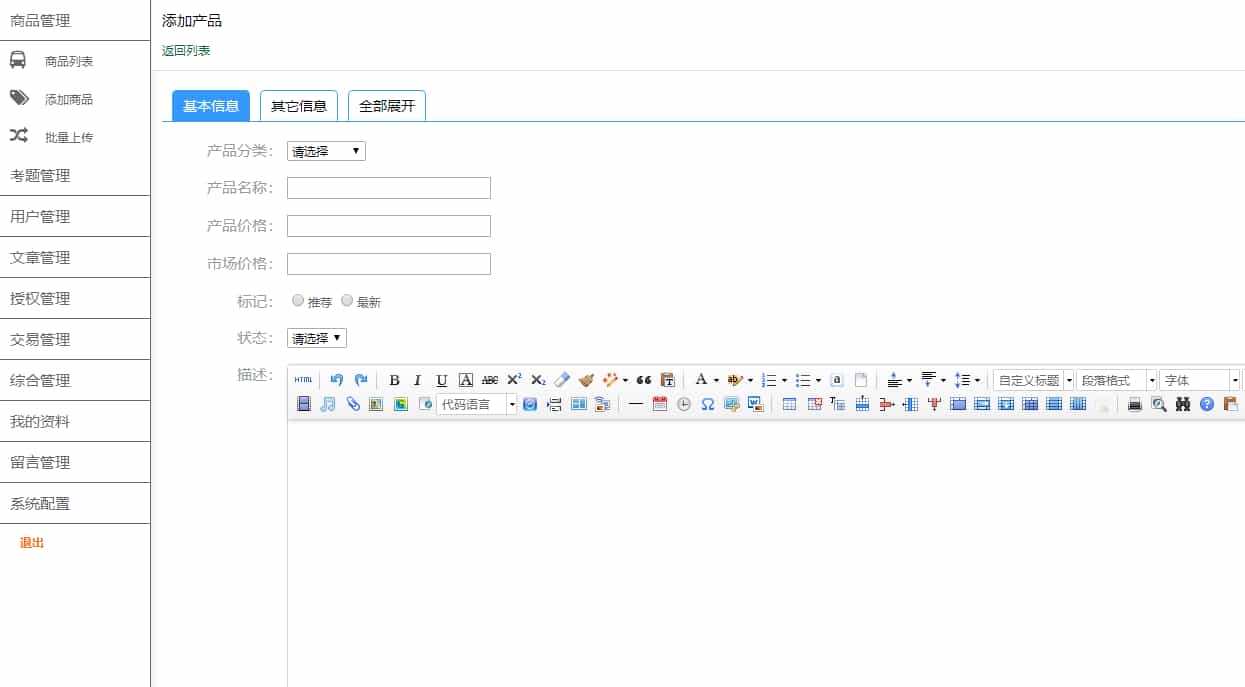1245x687 pixels.
Task: Open editor help question mark icon
Action: coord(1207,404)
